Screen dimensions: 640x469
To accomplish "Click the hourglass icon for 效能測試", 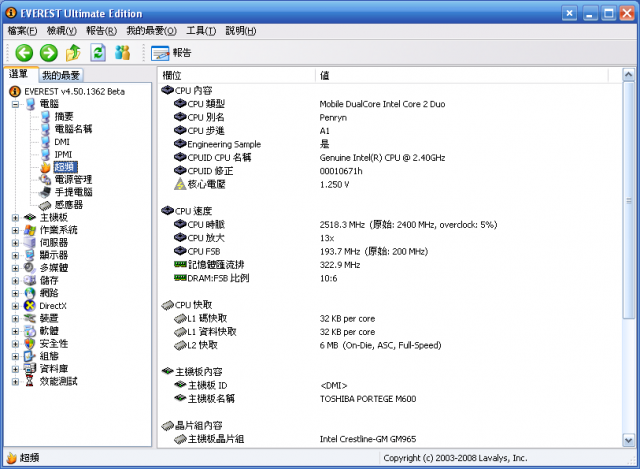I will point(30,381).
